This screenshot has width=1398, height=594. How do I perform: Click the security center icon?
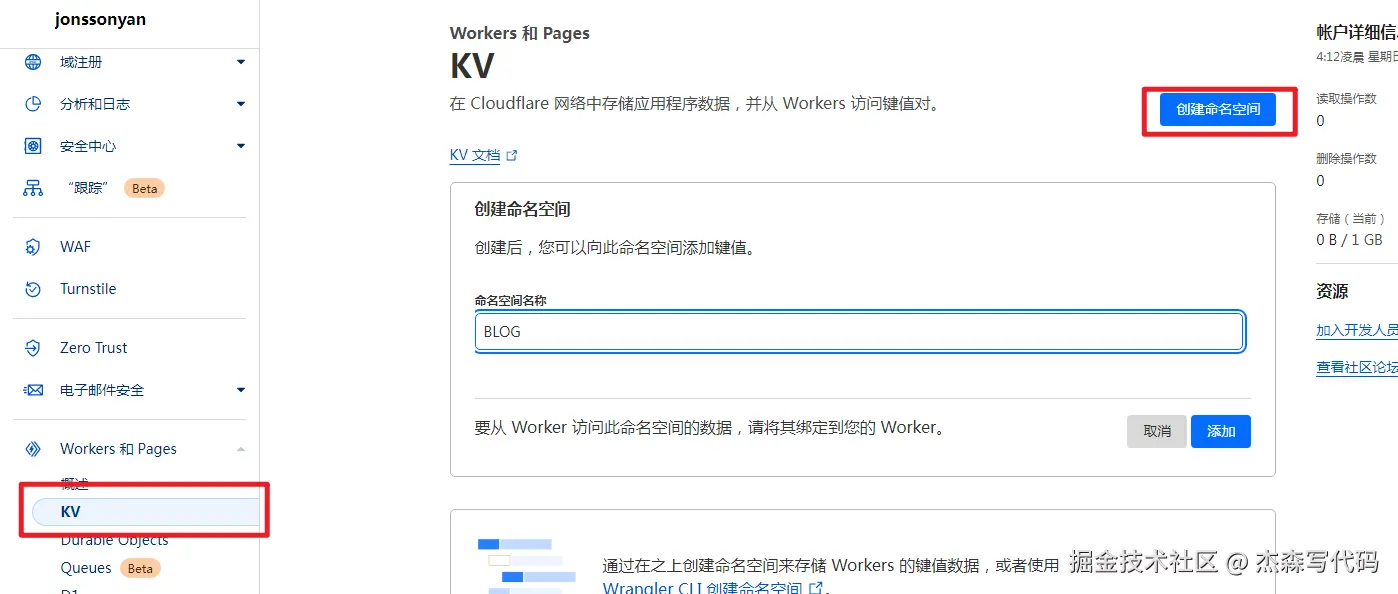[x=33, y=146]
